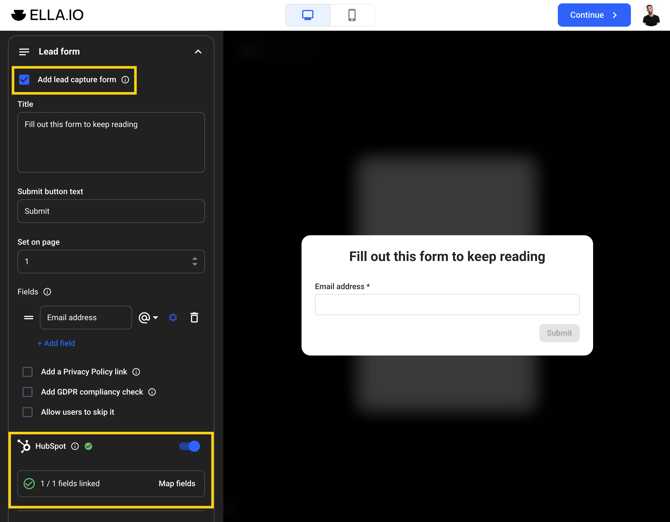Open Map fields
670x522 pixels.
177,484
